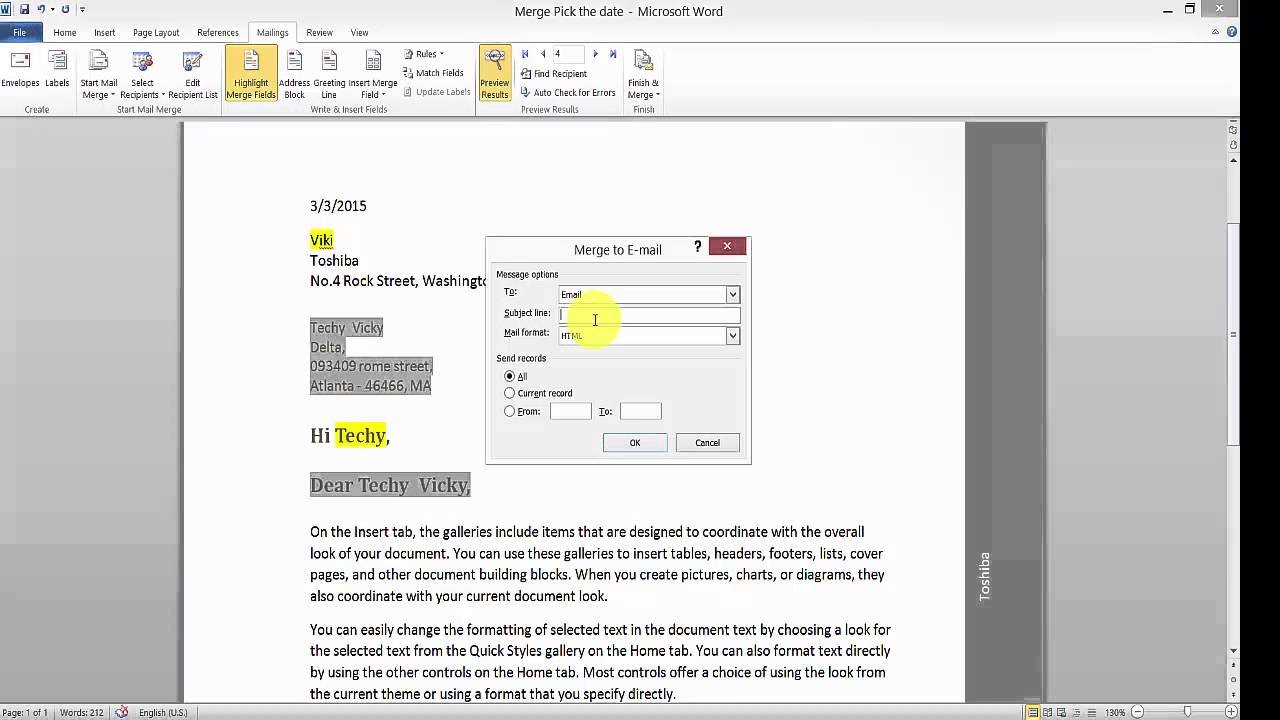Open the Finish & Merge dropdown
The height and width of the screenshot is (720, 1280).
pyautogui.click(x=643, y=89)
